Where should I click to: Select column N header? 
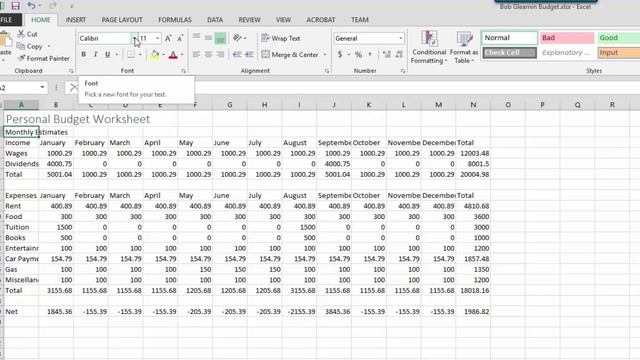click(x=473, y=105)
